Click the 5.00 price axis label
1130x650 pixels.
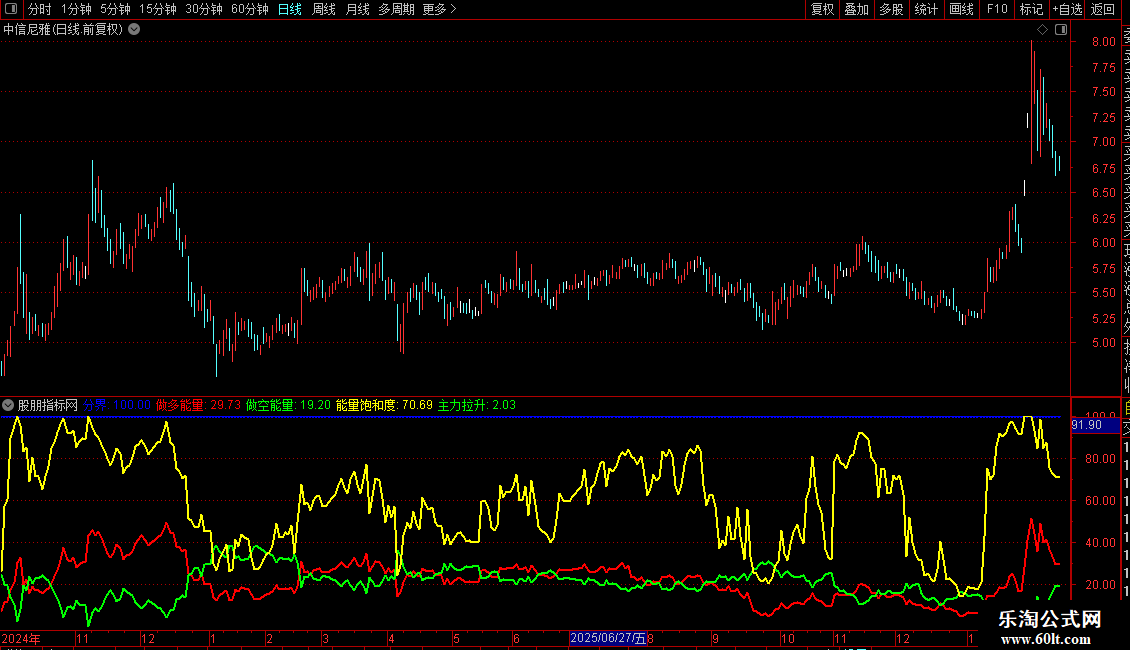point(1103,343)
